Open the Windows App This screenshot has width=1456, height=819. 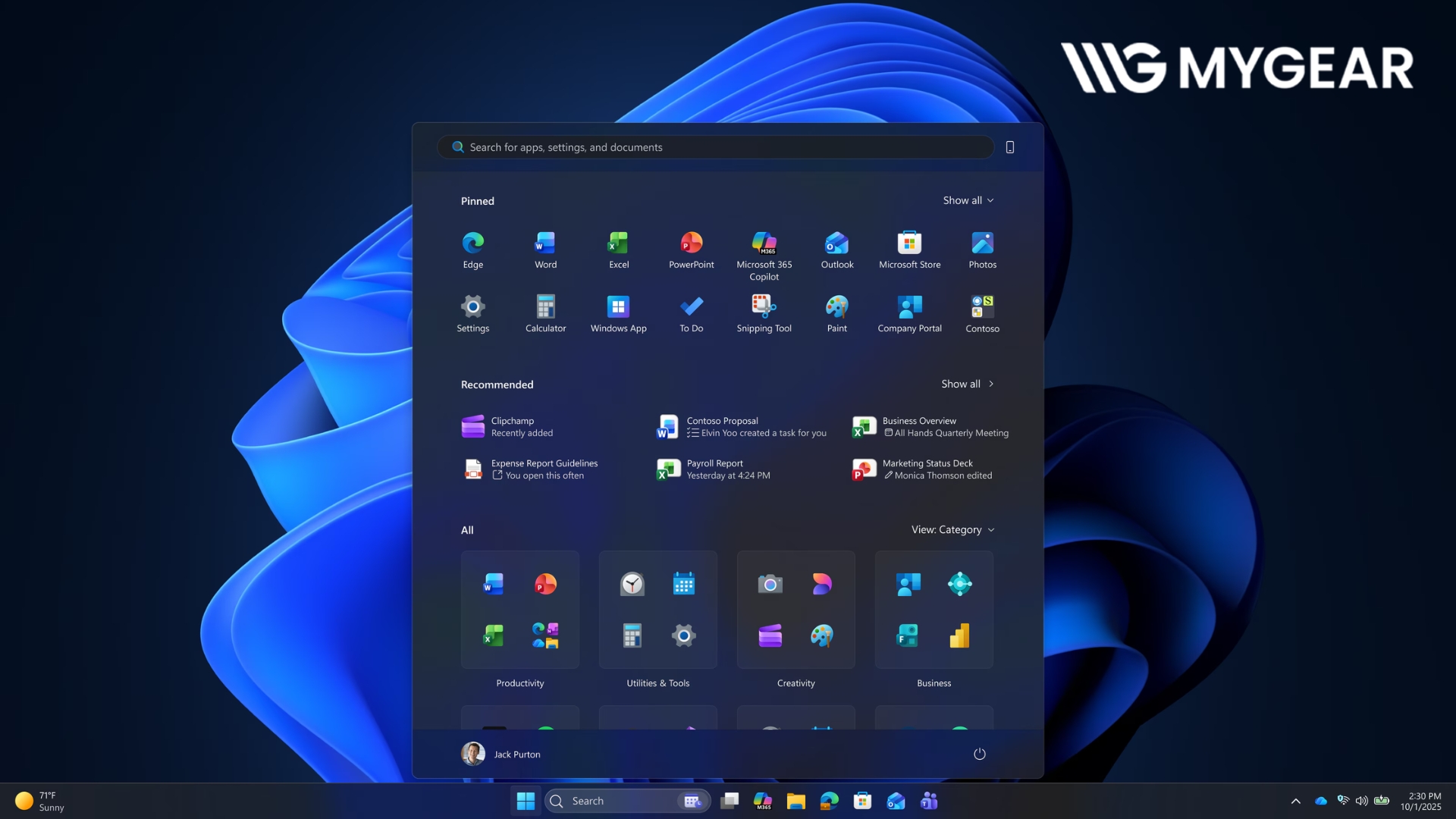[618, 314]
